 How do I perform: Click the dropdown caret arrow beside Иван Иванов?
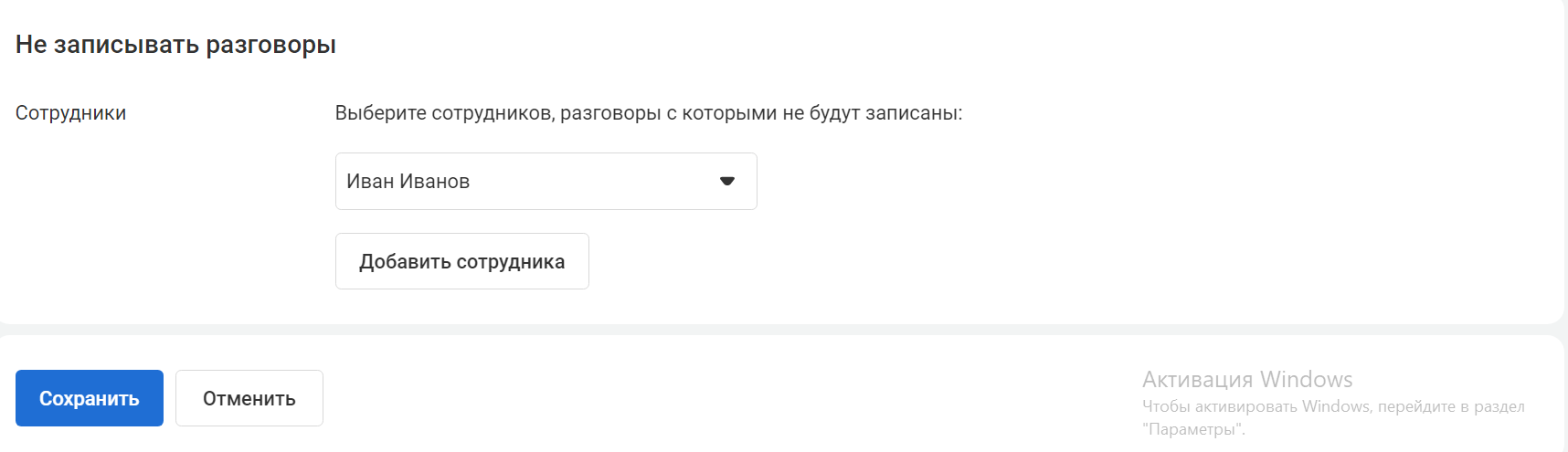tap(727, 182)
